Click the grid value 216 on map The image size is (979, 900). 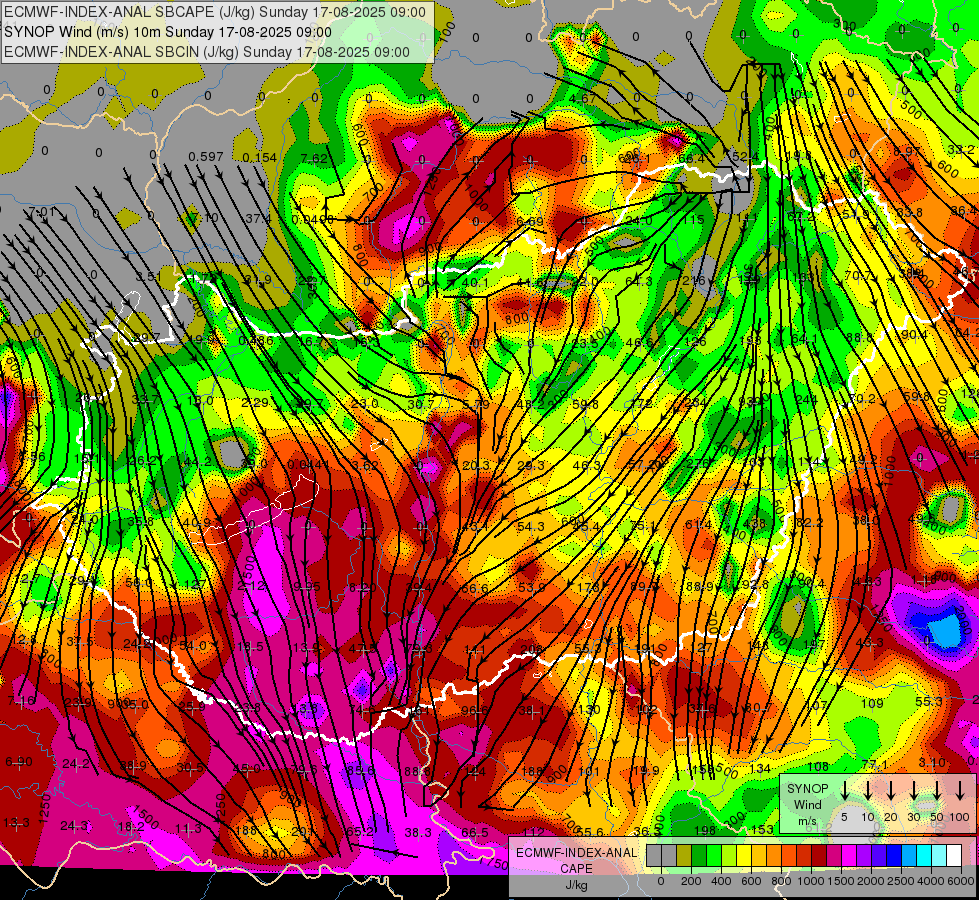click(693, 280)
